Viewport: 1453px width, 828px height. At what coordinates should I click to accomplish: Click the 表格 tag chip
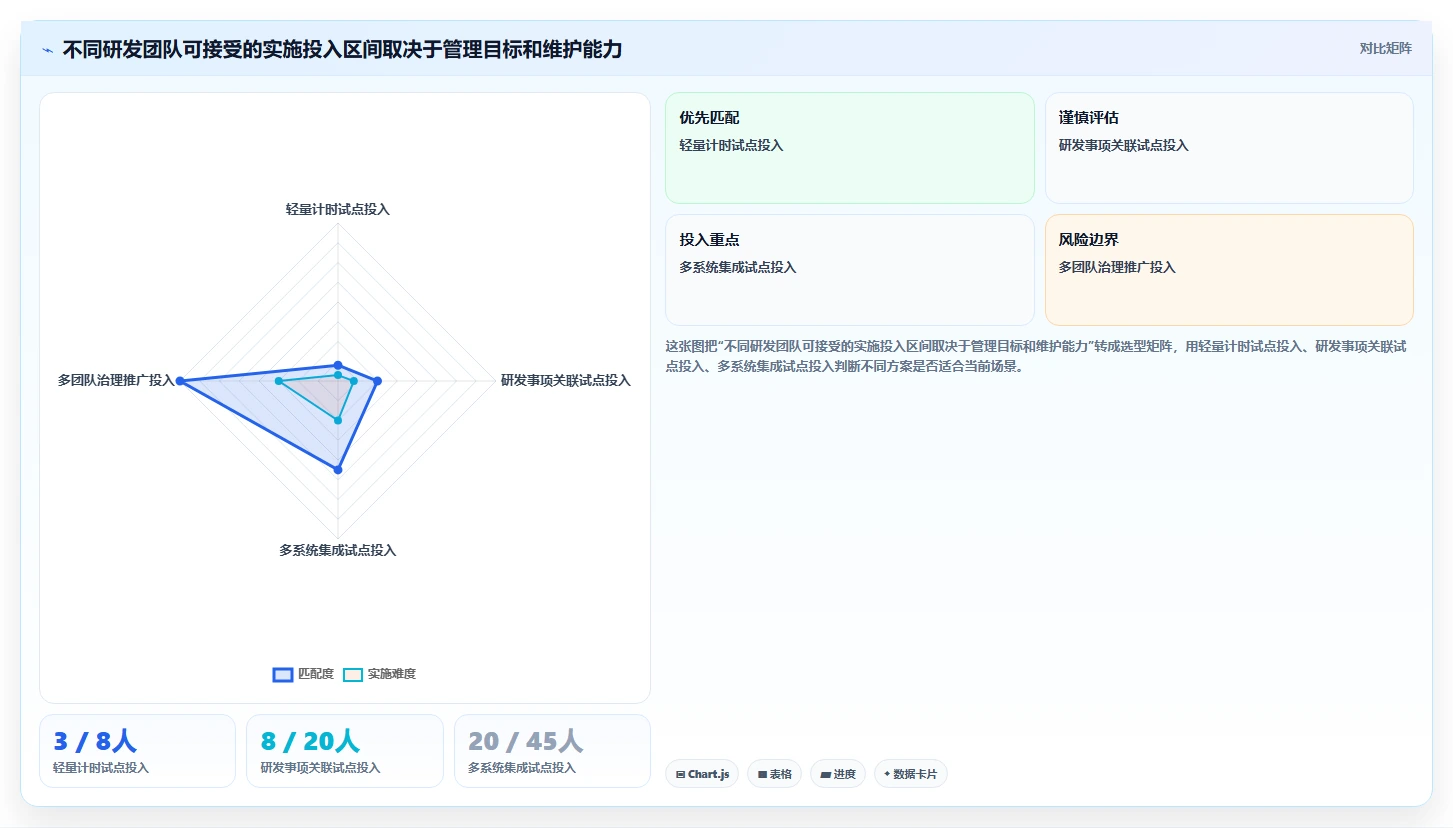click(x=774, y=774)
